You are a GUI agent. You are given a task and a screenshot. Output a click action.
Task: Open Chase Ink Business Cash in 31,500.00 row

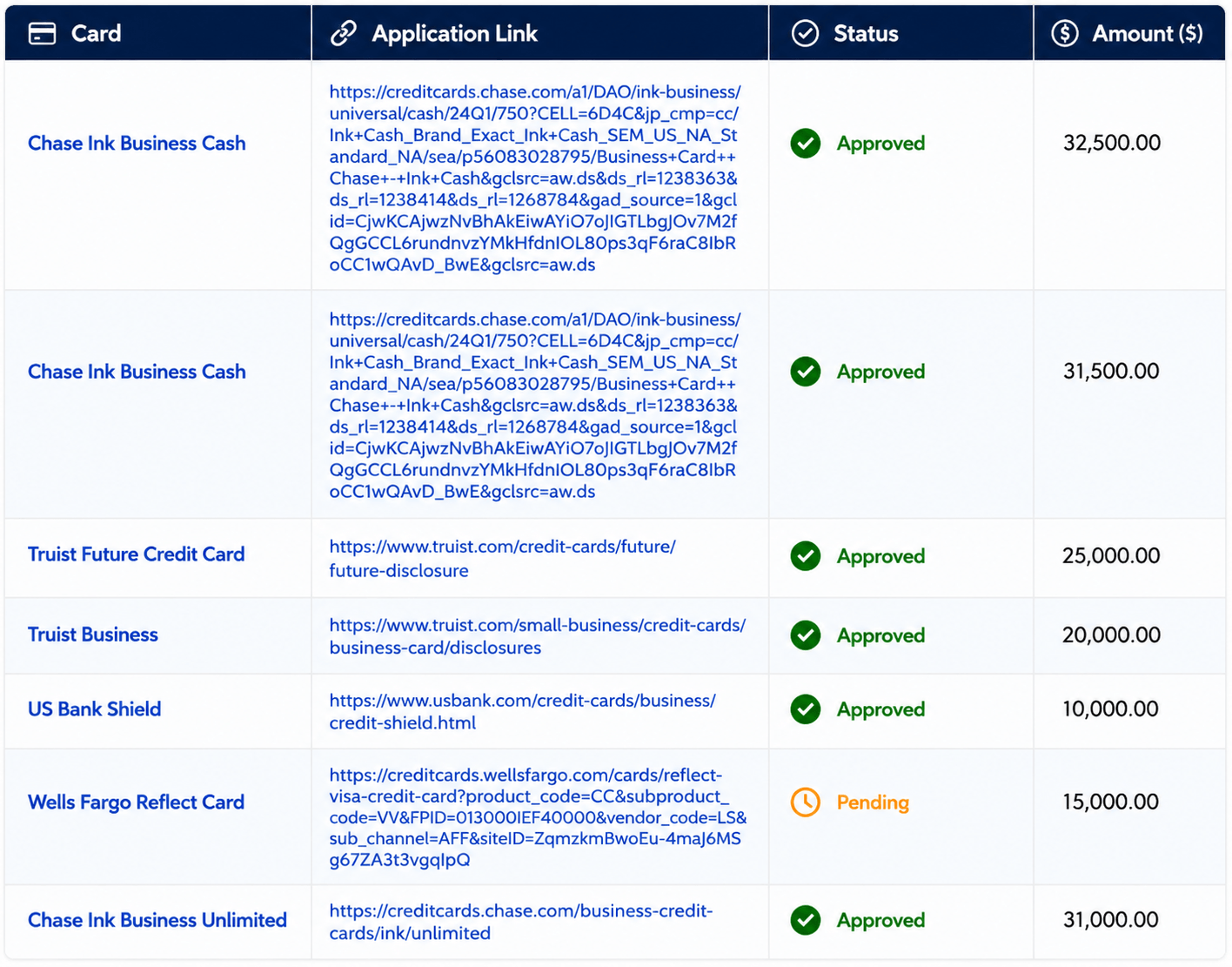tap(137, 372)
